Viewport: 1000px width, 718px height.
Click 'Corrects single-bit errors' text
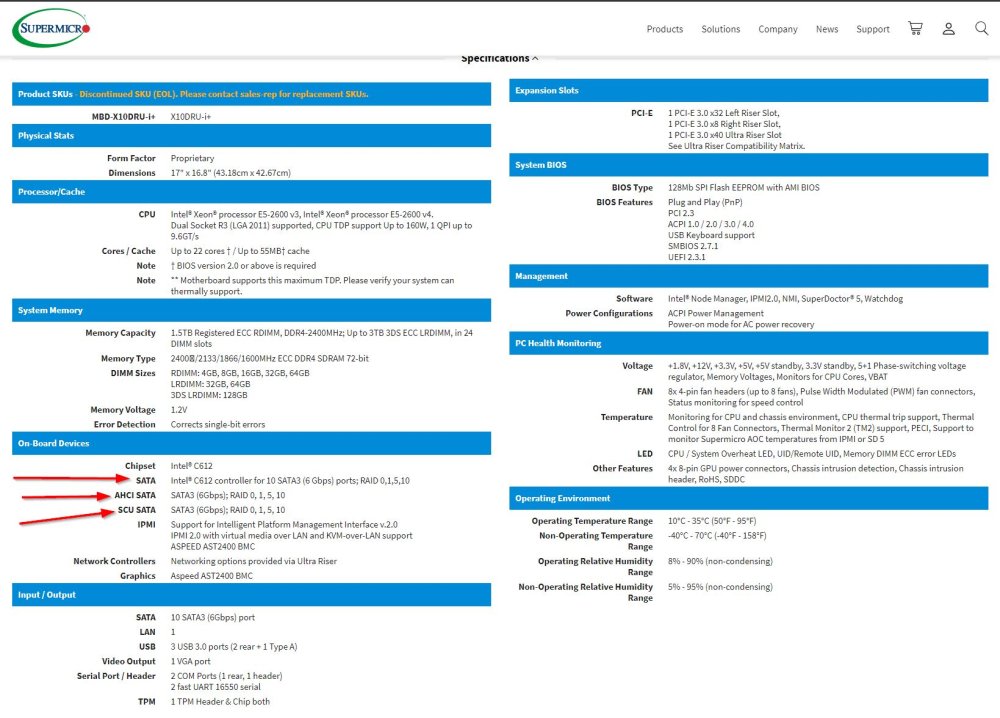pyautogui.click(x=217, y=424)
